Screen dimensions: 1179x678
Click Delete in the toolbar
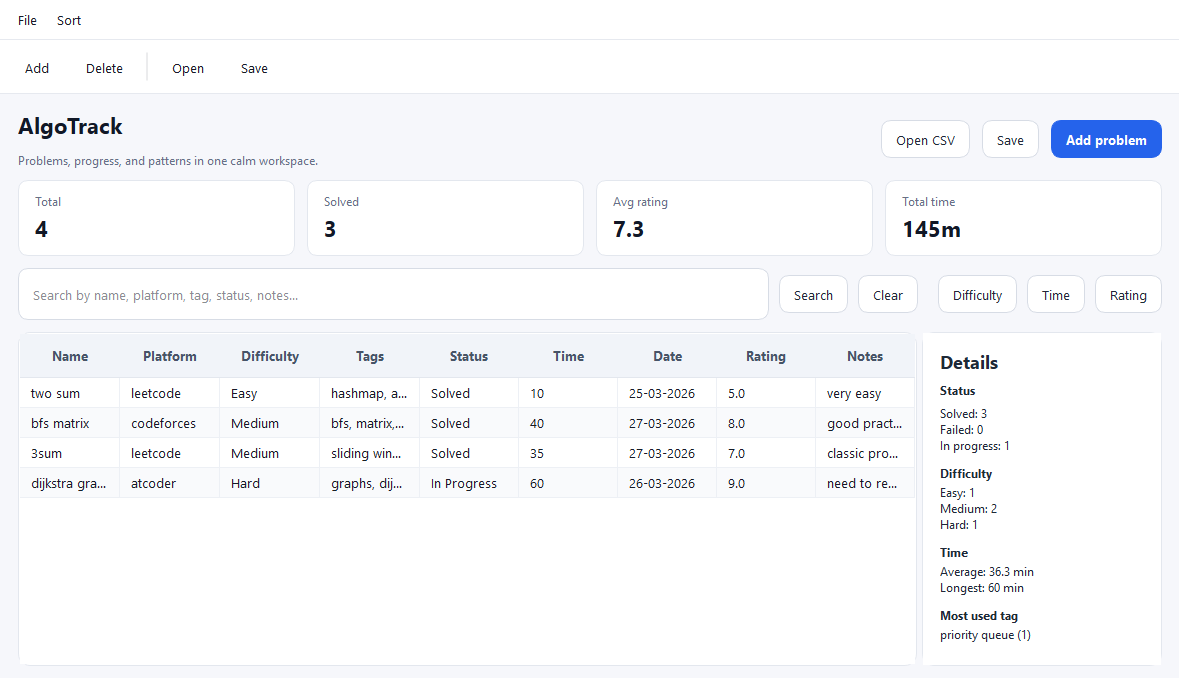point(104,68)
